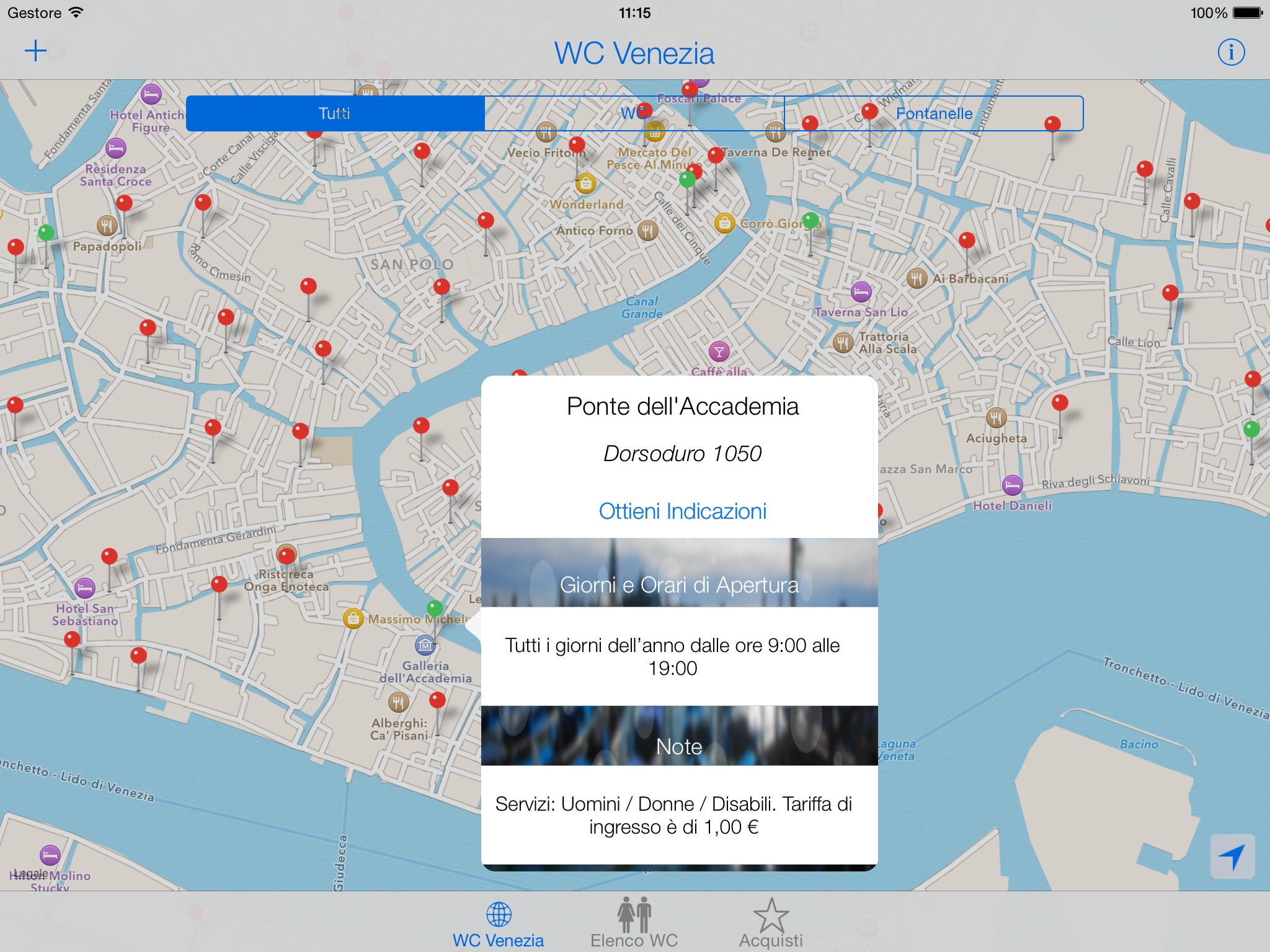Open the Acquisti star tab
The image size is (1270, 952).
coord(771,924)
